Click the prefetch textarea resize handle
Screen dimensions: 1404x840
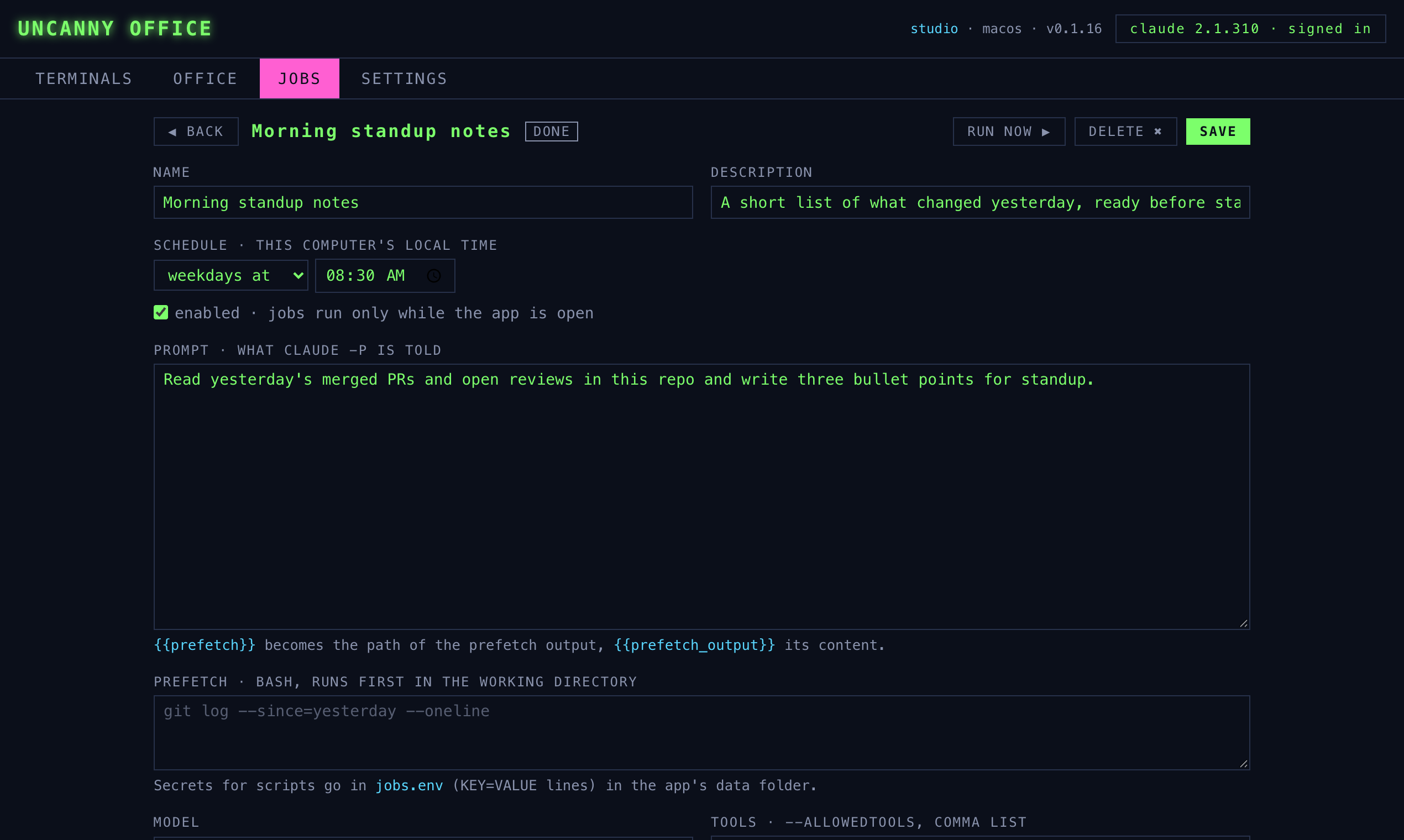pyautogui.click(x=1243, y=764)
